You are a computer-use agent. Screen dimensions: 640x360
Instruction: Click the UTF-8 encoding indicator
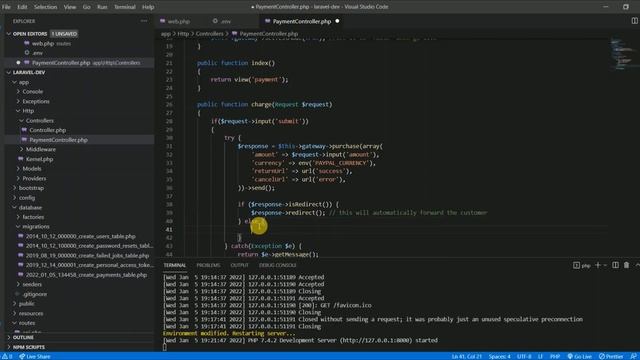524,356
